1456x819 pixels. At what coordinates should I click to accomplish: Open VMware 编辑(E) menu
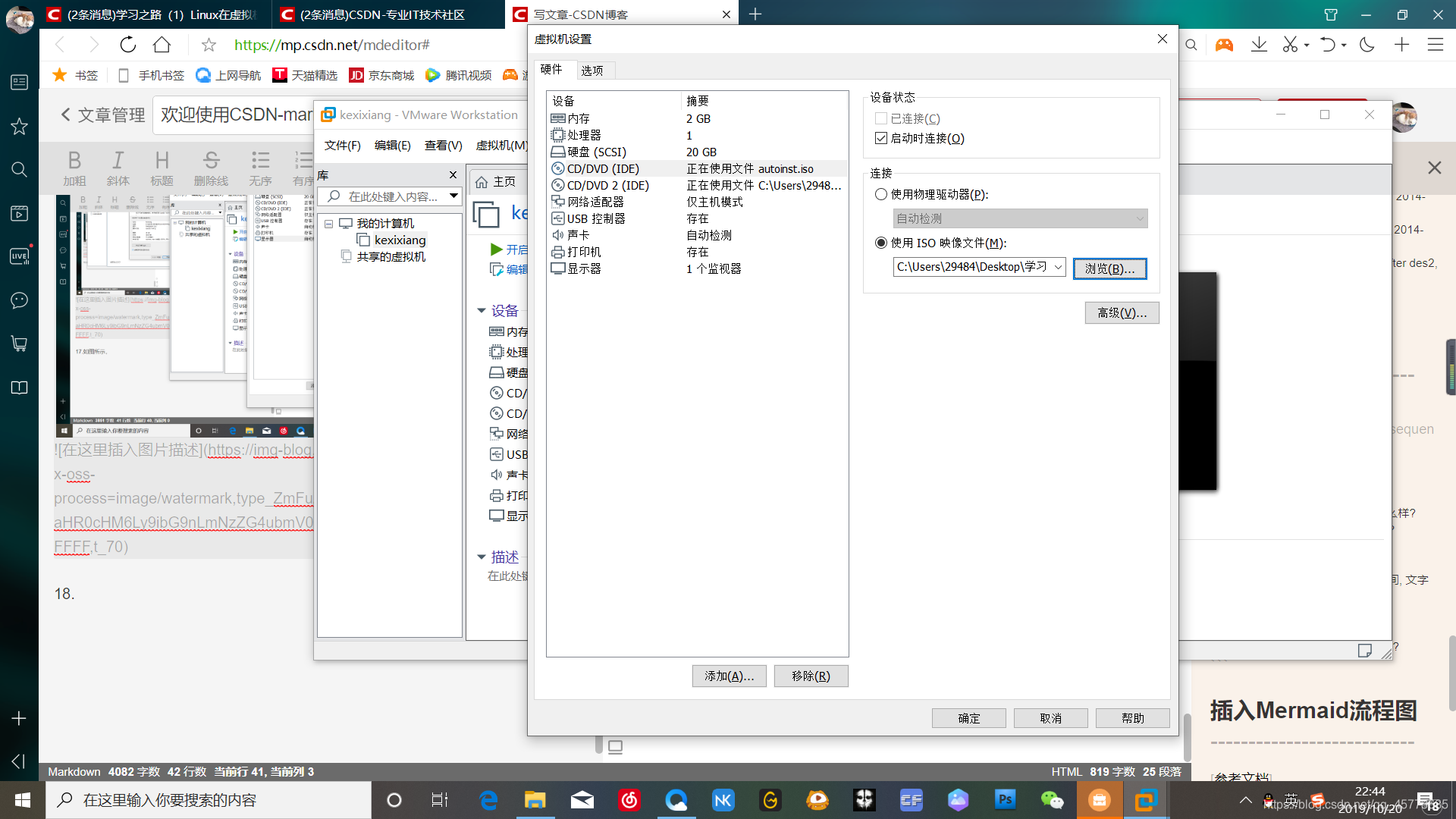pyautogui.click(x=392, y=146)
